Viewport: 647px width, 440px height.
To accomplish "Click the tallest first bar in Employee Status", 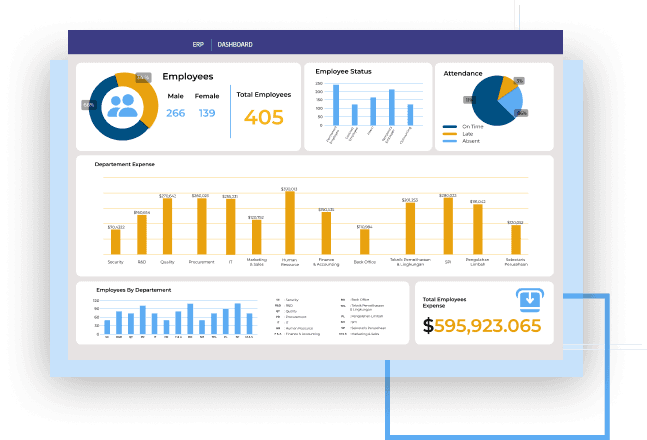I will pyautogui.click(x=336, y=105).
